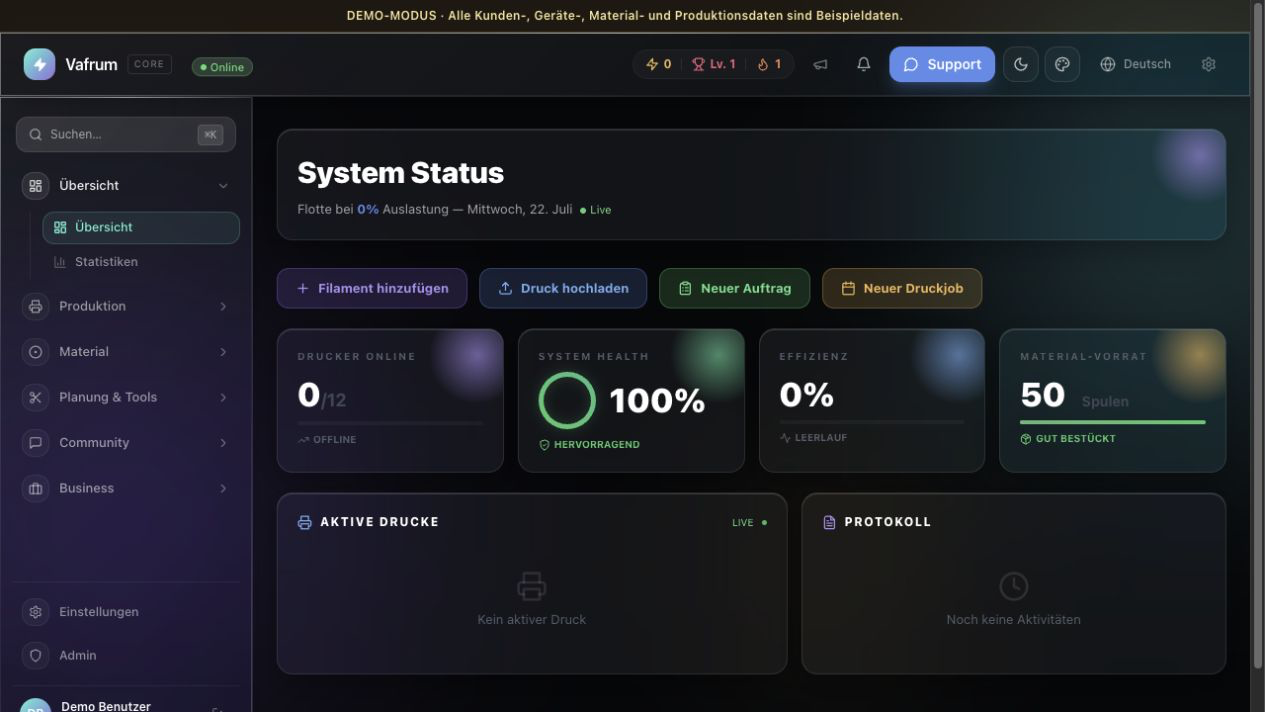Click the Support button

(942, 64)
